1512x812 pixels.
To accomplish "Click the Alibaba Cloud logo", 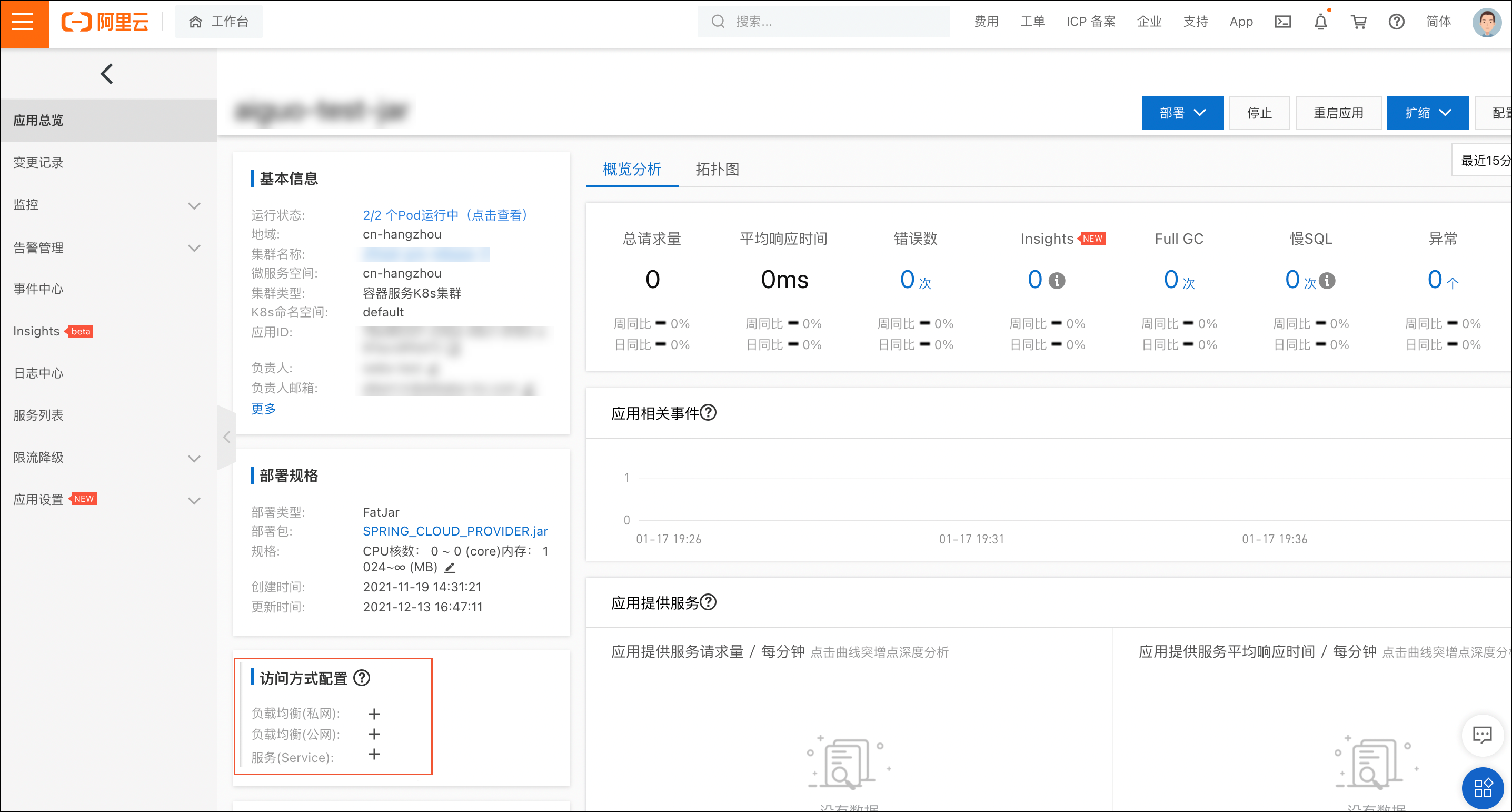I will (105, 22).
